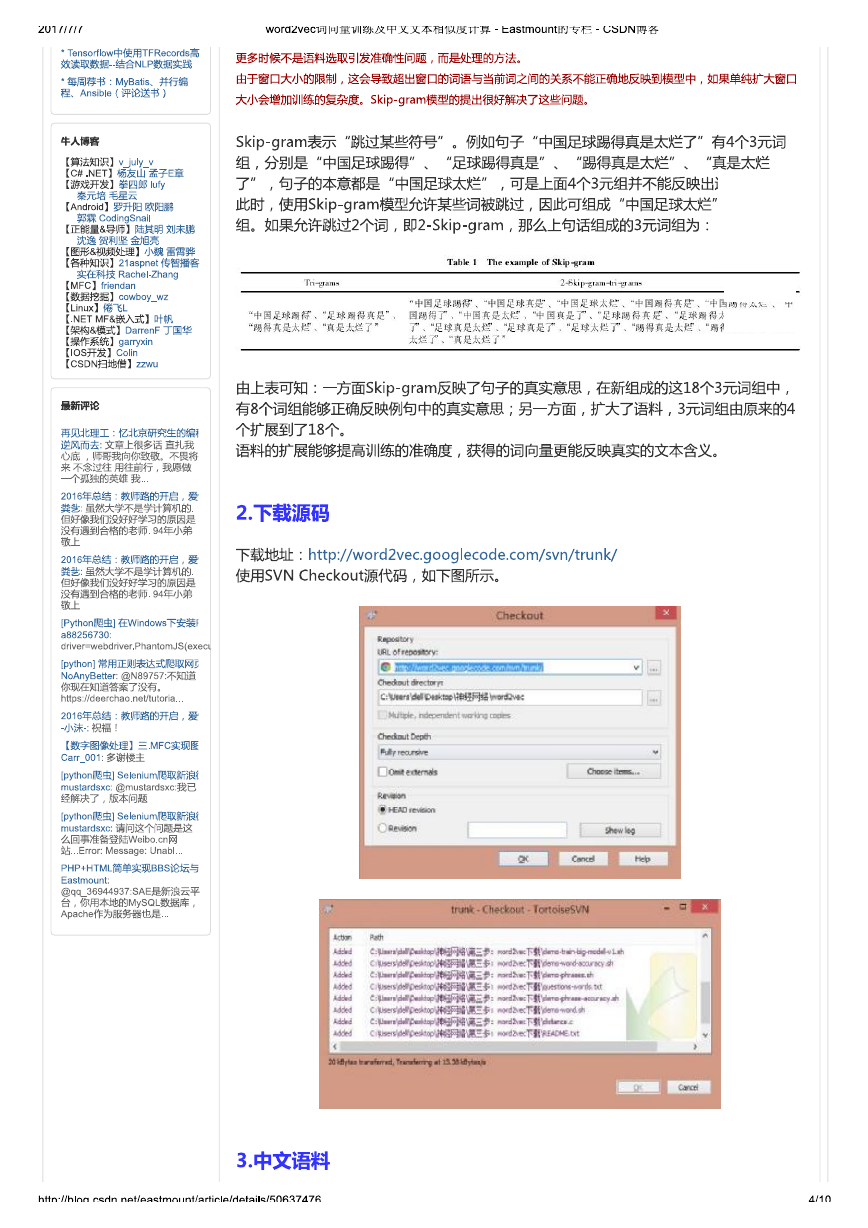The height and width of the screenshot is (1228, 868).
Task: Open the 21aspnet blogger link
Action: pyautogui.click(x=137, y=263)
